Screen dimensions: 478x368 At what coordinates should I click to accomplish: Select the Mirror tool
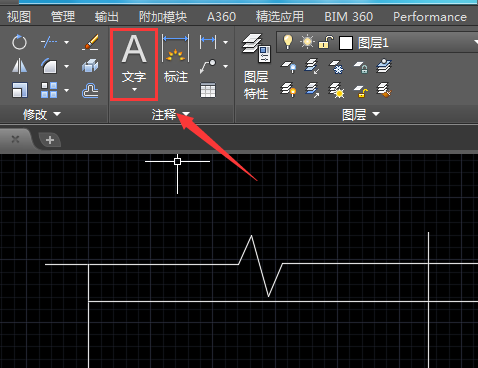tap(19, 66)
